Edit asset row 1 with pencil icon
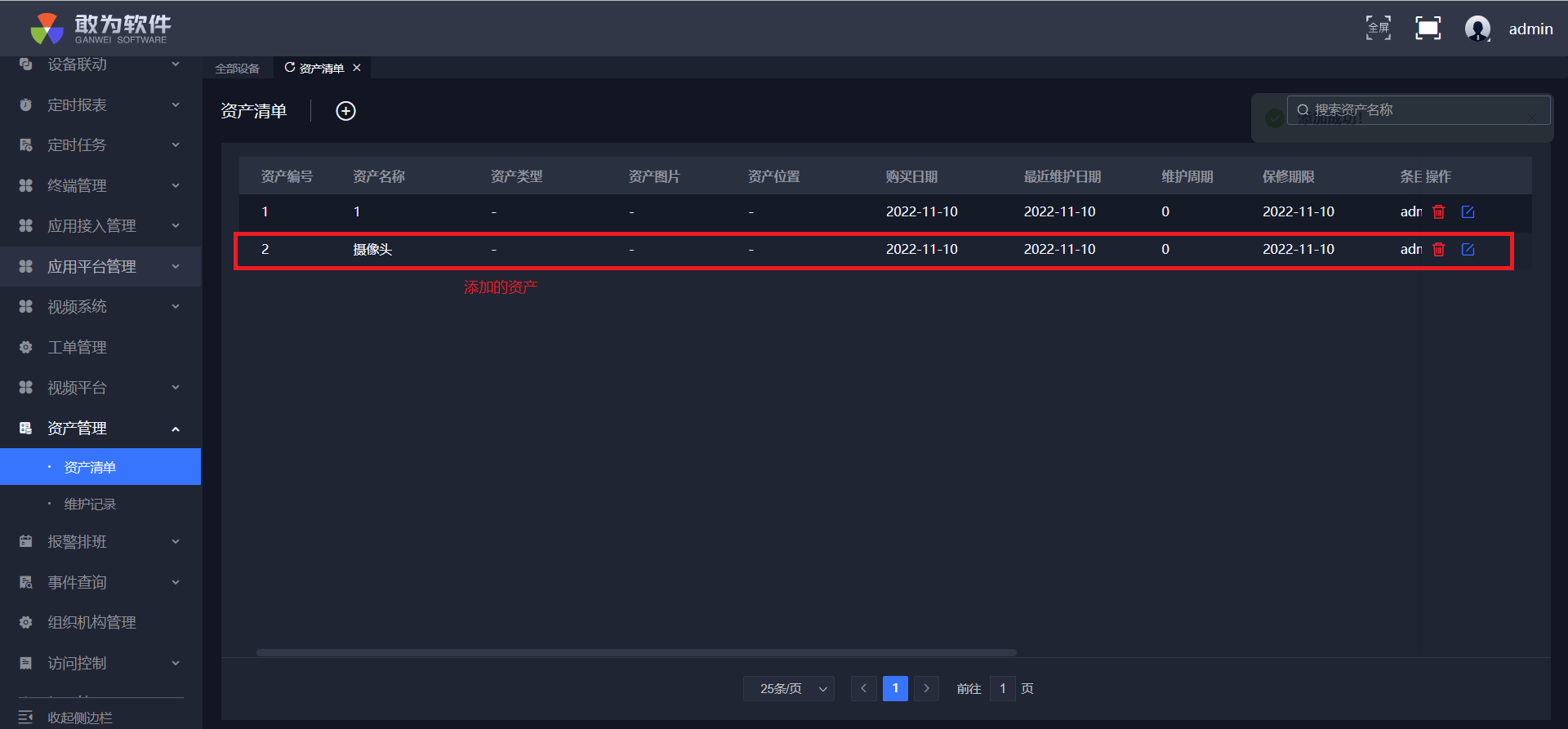Image resolution: width=1568 pixels, height=729 pixels. pyautogui.click(x=1468, y=211)
